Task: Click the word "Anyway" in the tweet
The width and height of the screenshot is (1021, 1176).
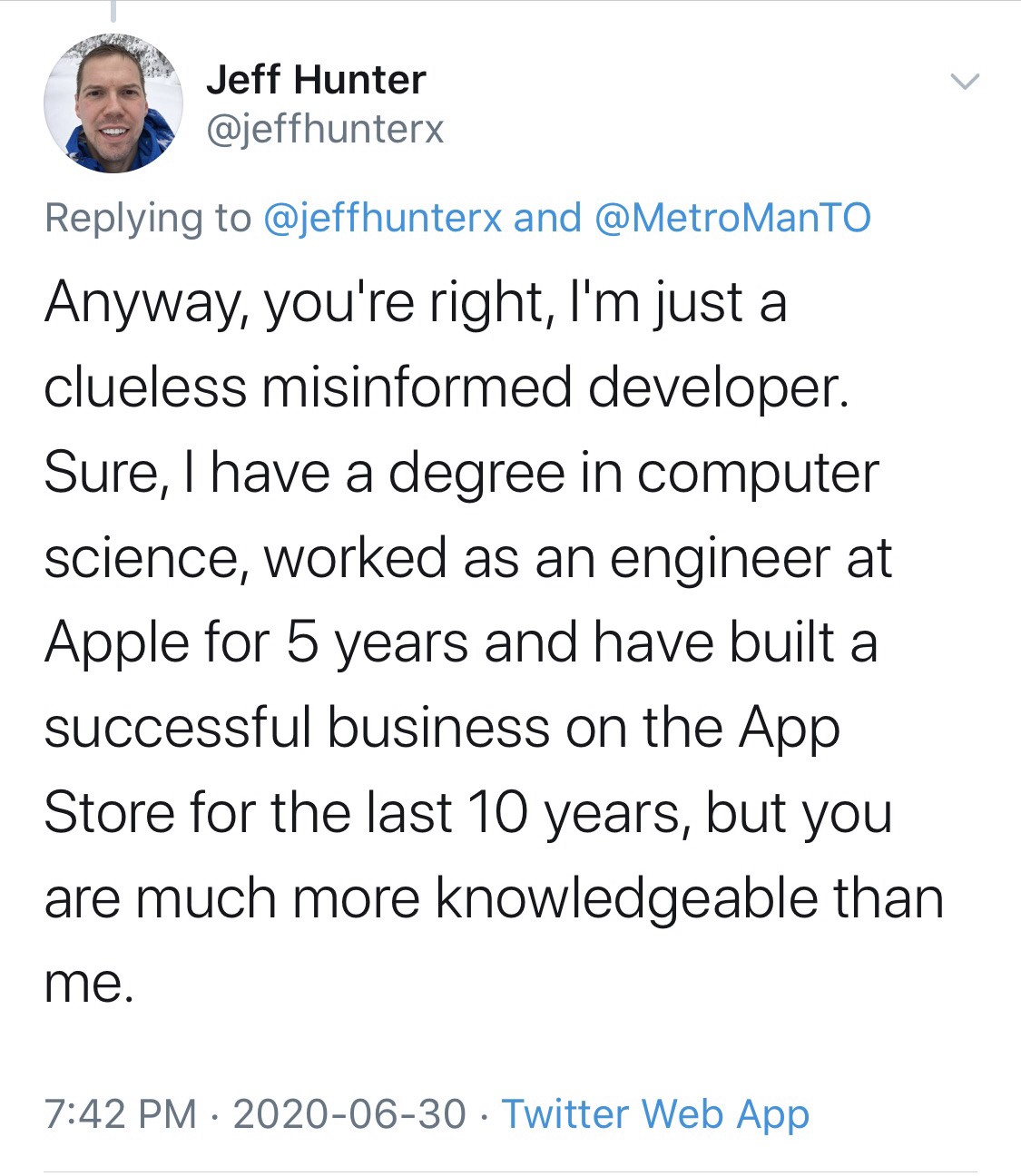Action: coord(142,303)
